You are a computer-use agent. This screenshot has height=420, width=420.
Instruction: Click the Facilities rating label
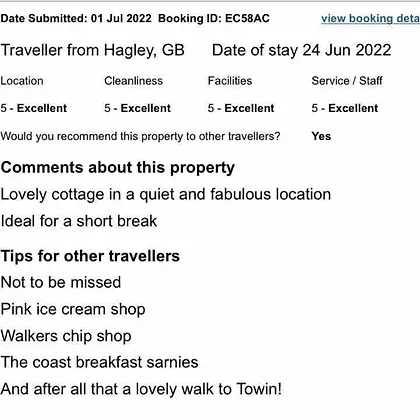(230, 81)
